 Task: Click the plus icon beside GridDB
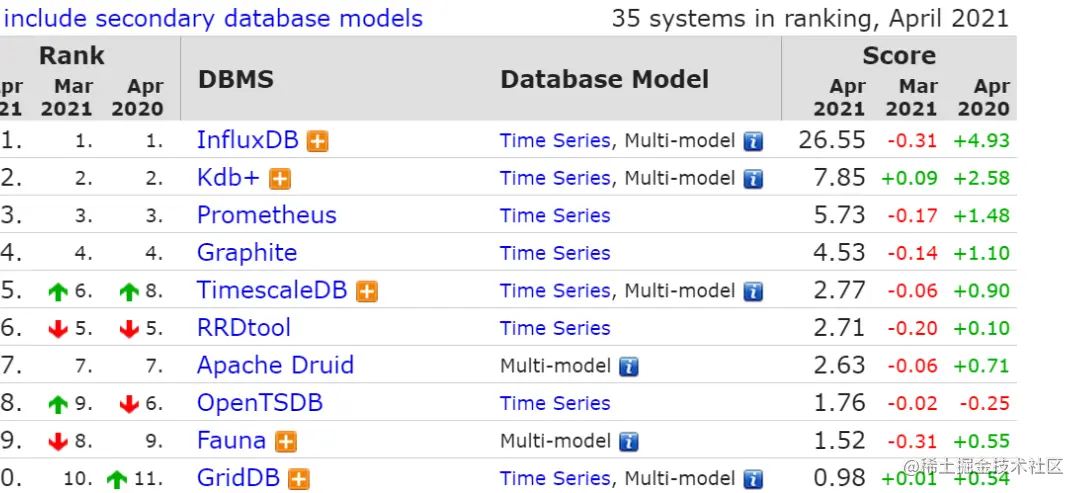pyautogui.click(x=299, y=479)
